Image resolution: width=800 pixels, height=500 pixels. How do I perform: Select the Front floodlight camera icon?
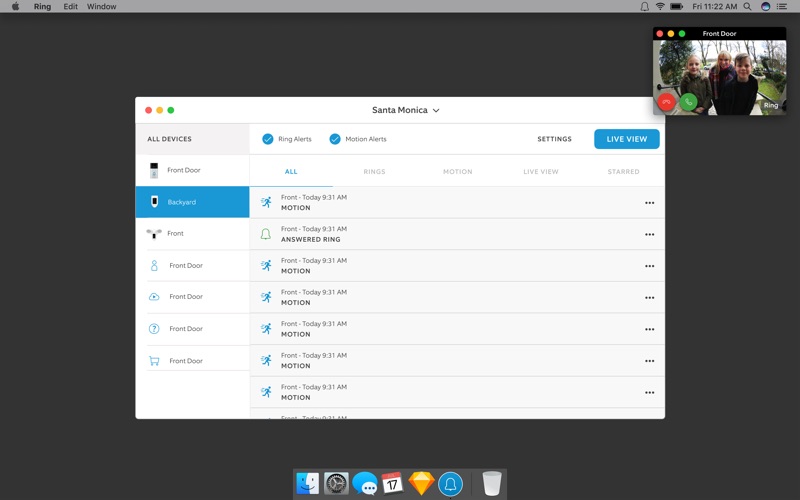154,234
